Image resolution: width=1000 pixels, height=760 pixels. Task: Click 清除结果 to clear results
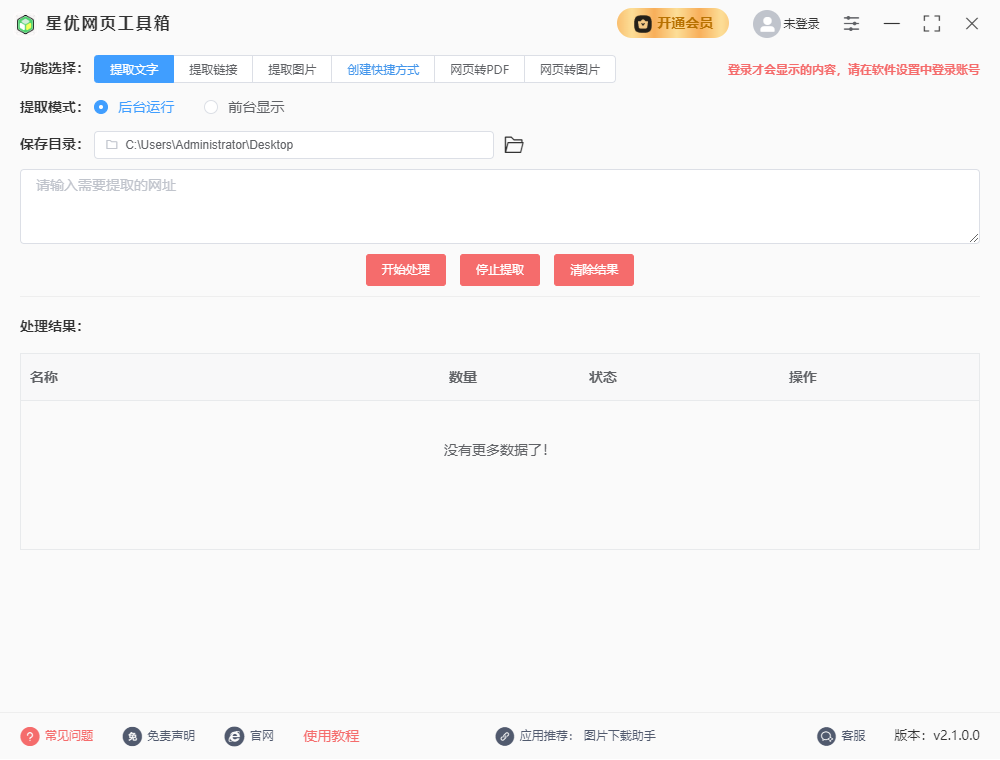point(593,269)
